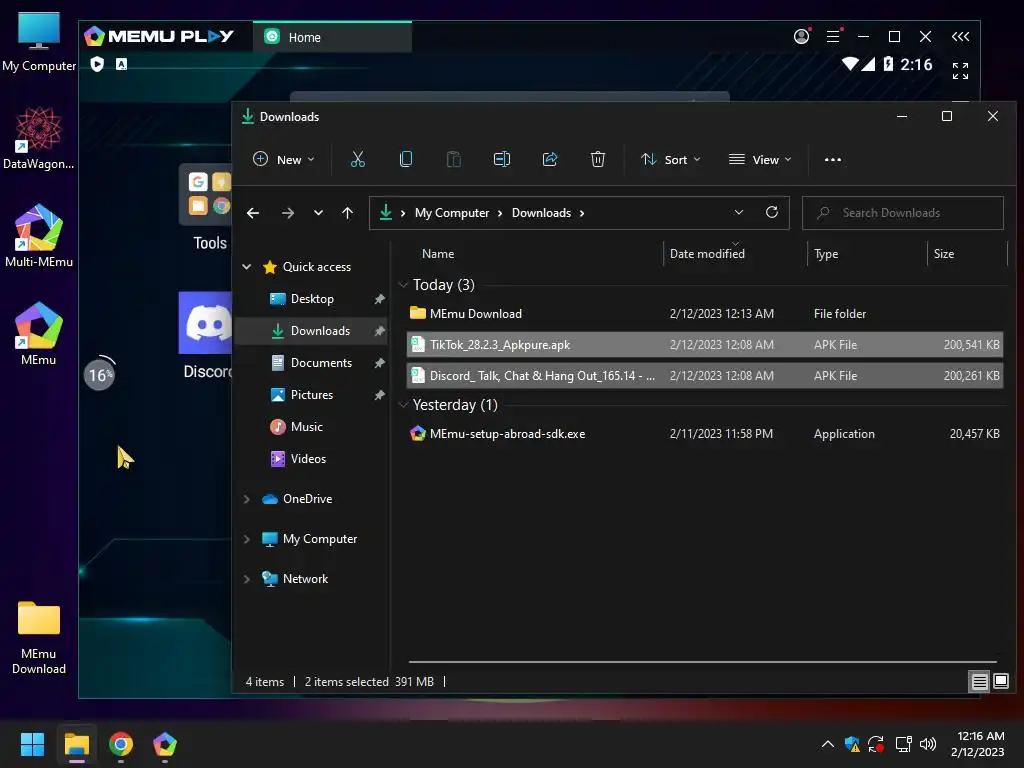The height and width of the screenshot is (768, 1024).
Task: Expand the My Computer tree node
Action: pos(247,539)
